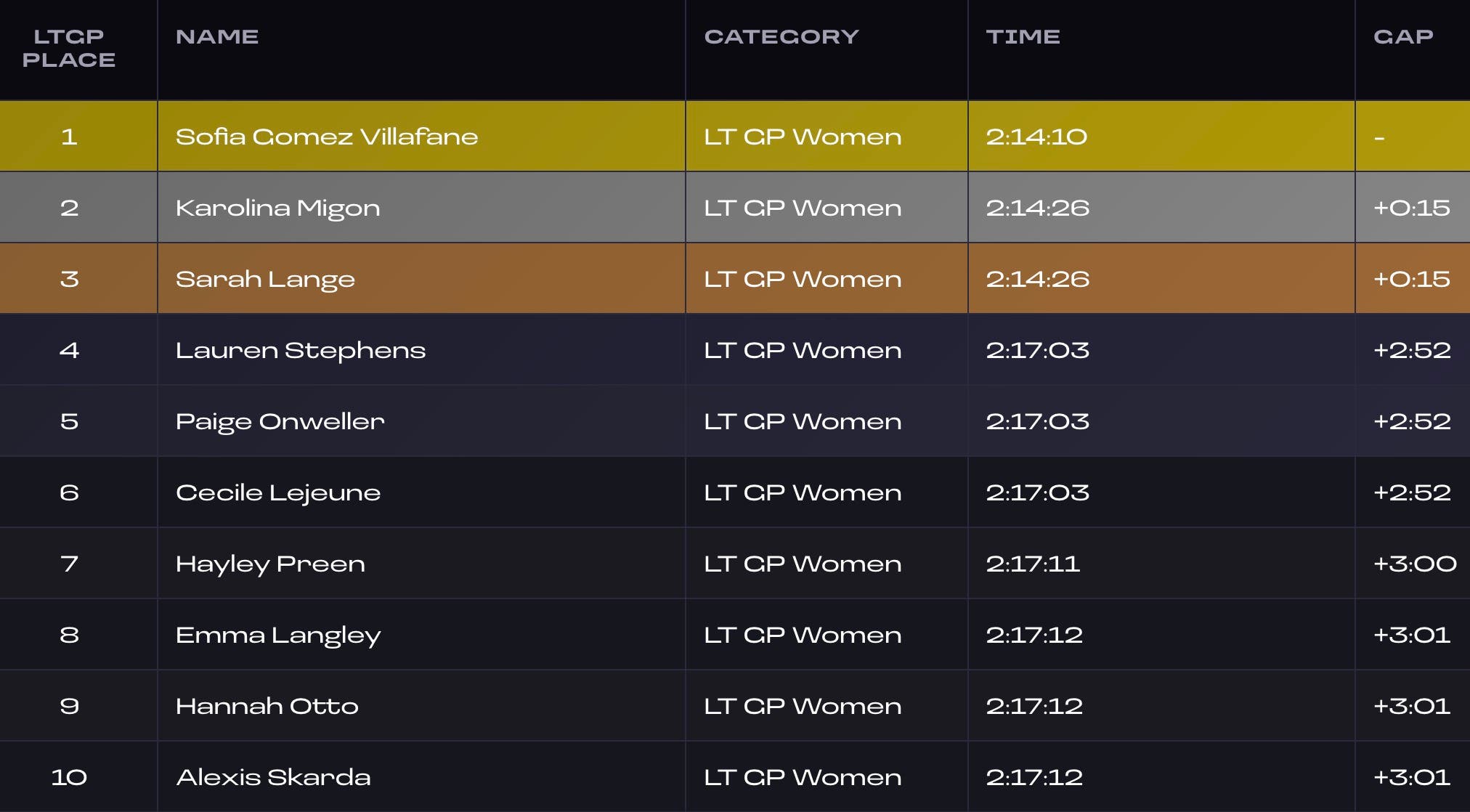Click Paige Onweller's gap +2:52
This screenshot has width=1470, height=812.
pos(1412,421)
